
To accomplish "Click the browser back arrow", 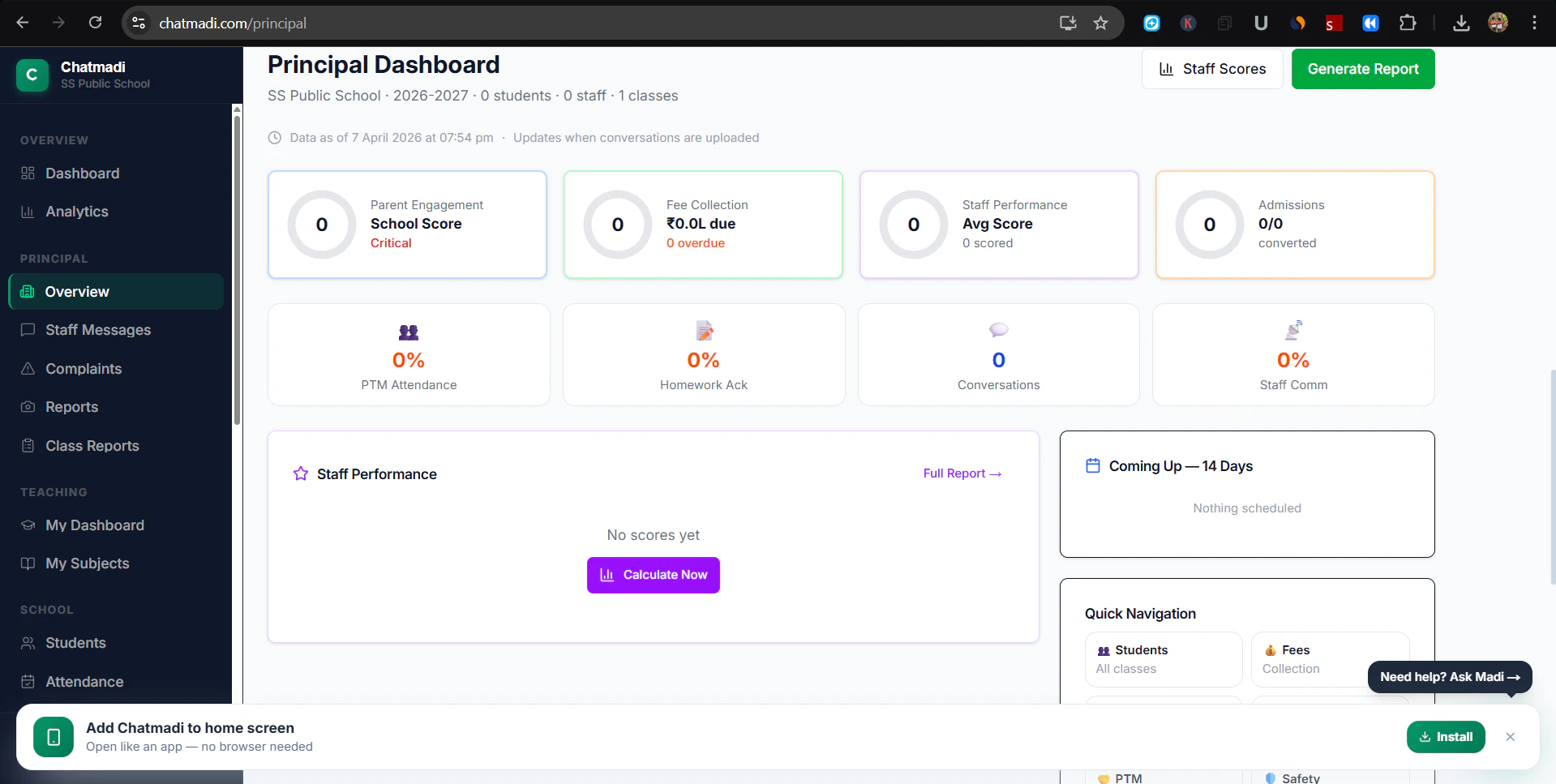I will pos(23,23).
